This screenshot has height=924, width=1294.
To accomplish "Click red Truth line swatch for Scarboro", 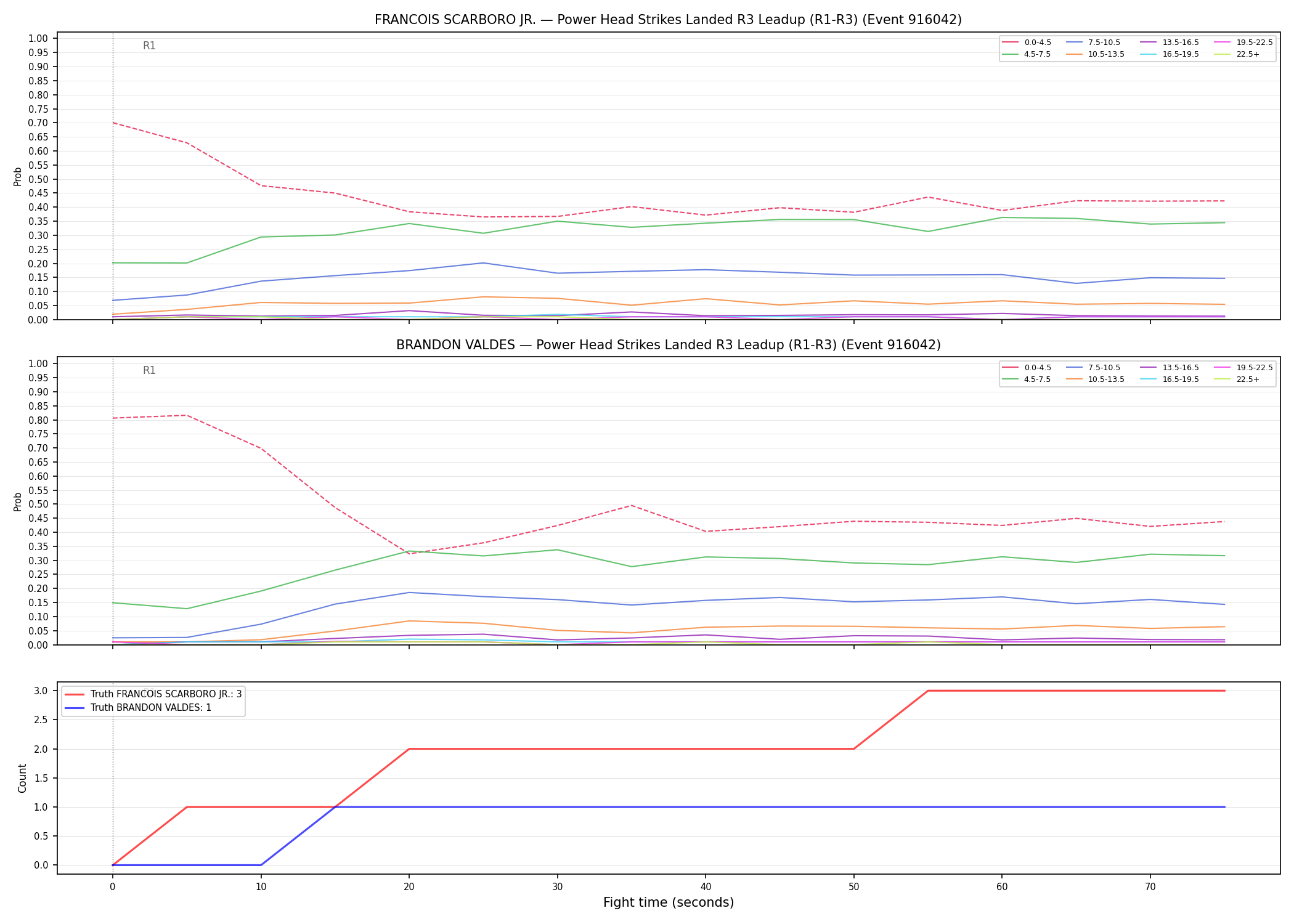I will coord(74,694).
